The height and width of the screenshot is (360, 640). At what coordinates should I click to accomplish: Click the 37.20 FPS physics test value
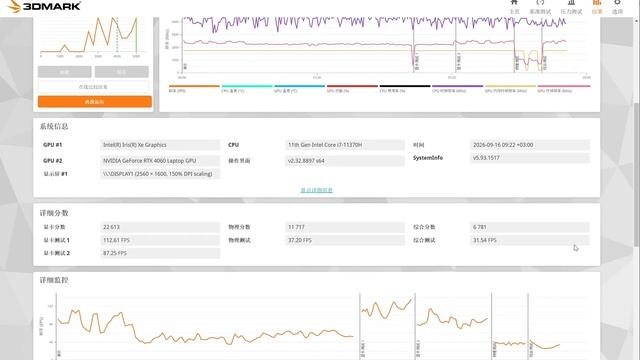(345, 240)
